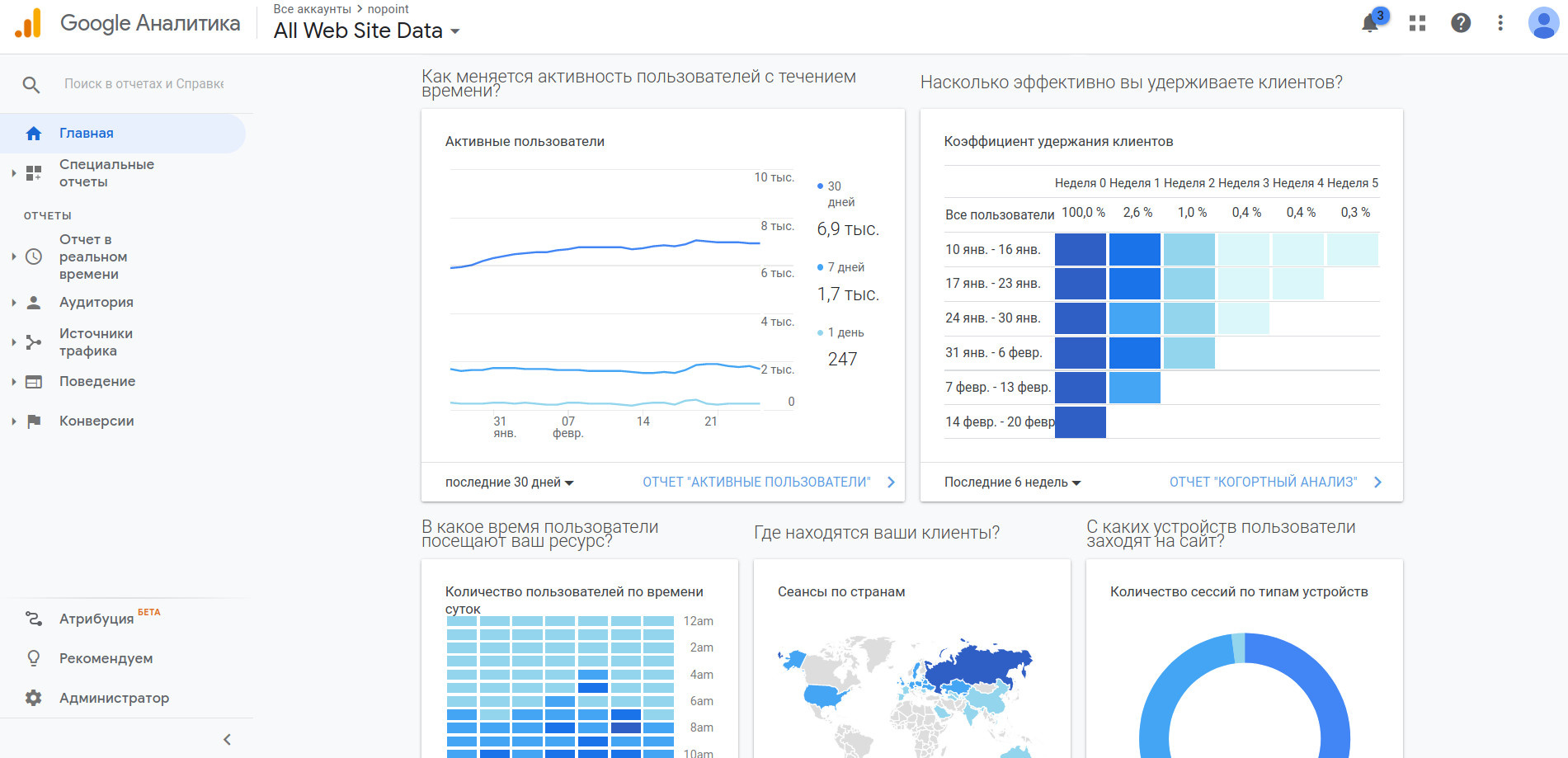The width and height of the screenshot is (1568, 758).
Task: Focus the search reports and help field
Action: click(144, 84)
